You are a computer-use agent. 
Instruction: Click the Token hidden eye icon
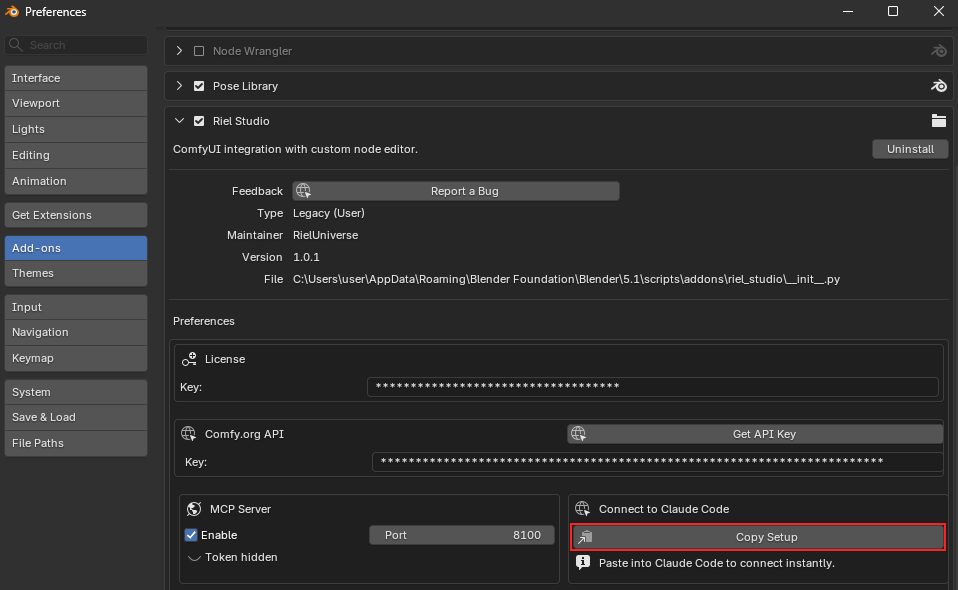tap(194, 558)
